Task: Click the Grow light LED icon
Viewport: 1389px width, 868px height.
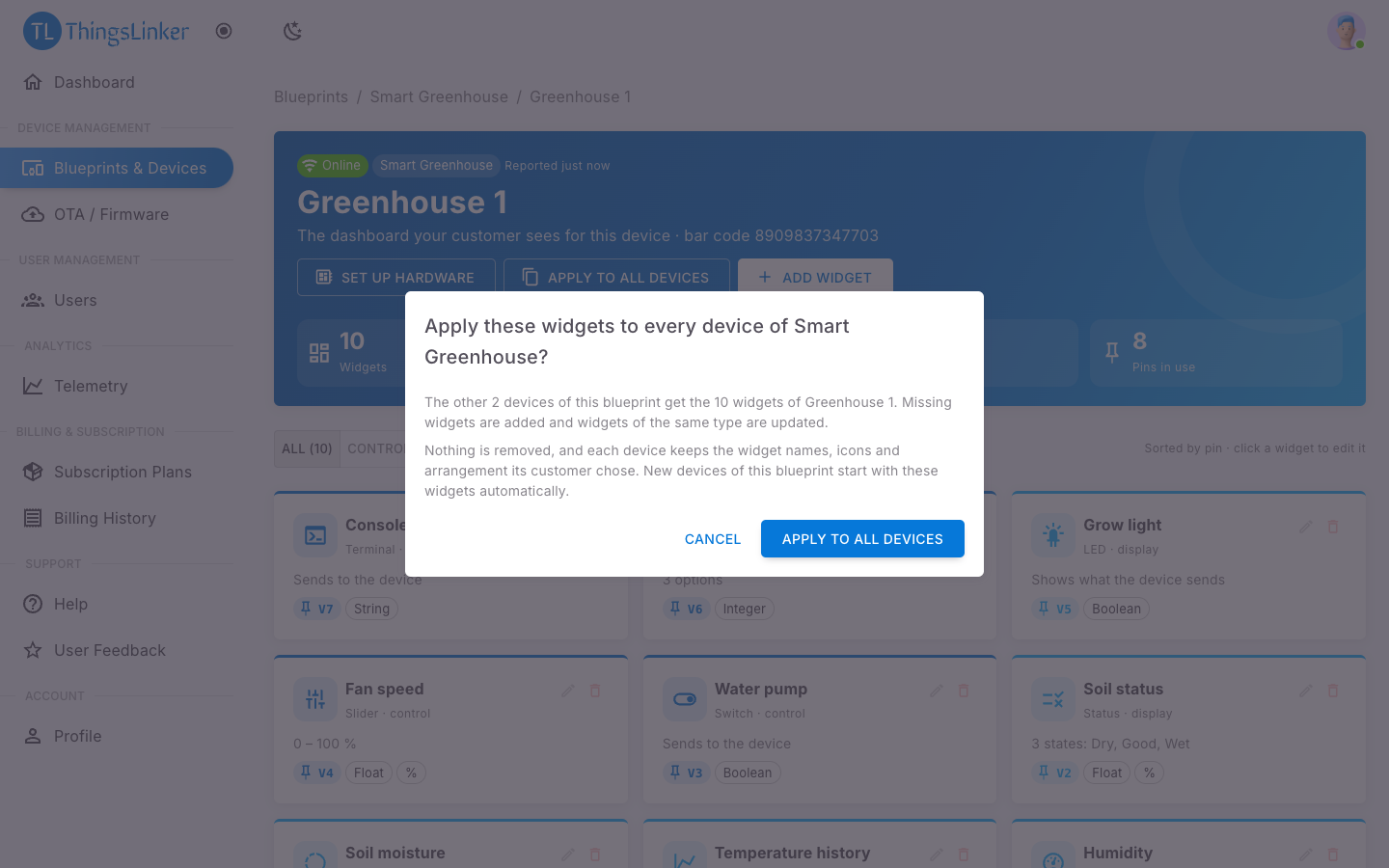Action: point(1053,535)
